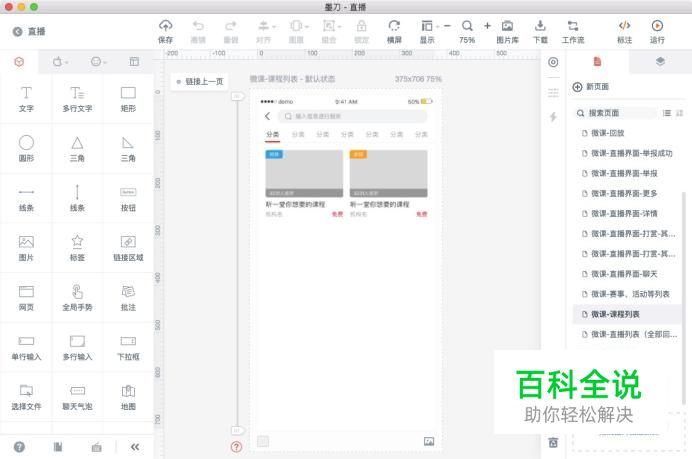Switch to the pages document tab
The width and height of the screenshot is (692, 459).
[597, 61]
